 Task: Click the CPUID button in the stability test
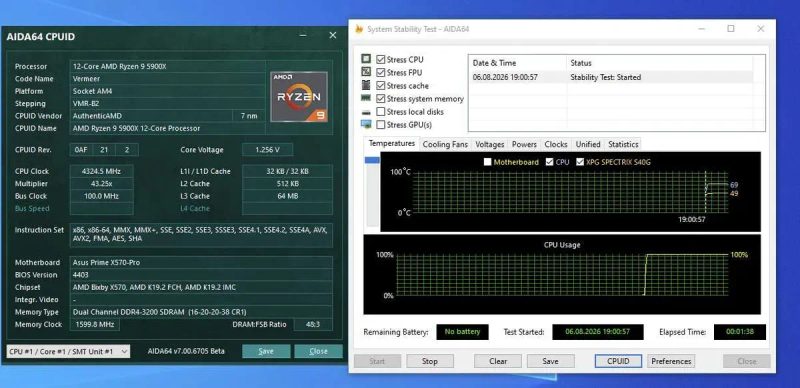(618, 361)
